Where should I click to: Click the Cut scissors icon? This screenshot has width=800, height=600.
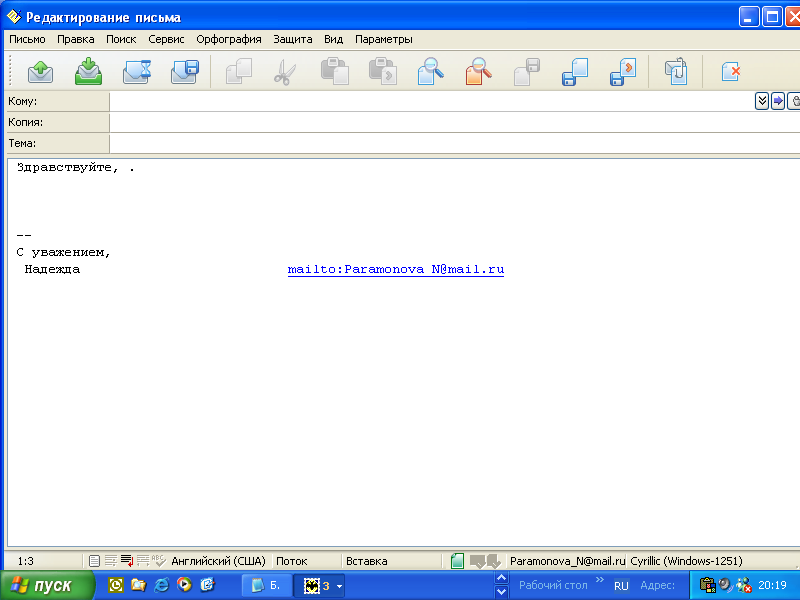tap(285, 71)
